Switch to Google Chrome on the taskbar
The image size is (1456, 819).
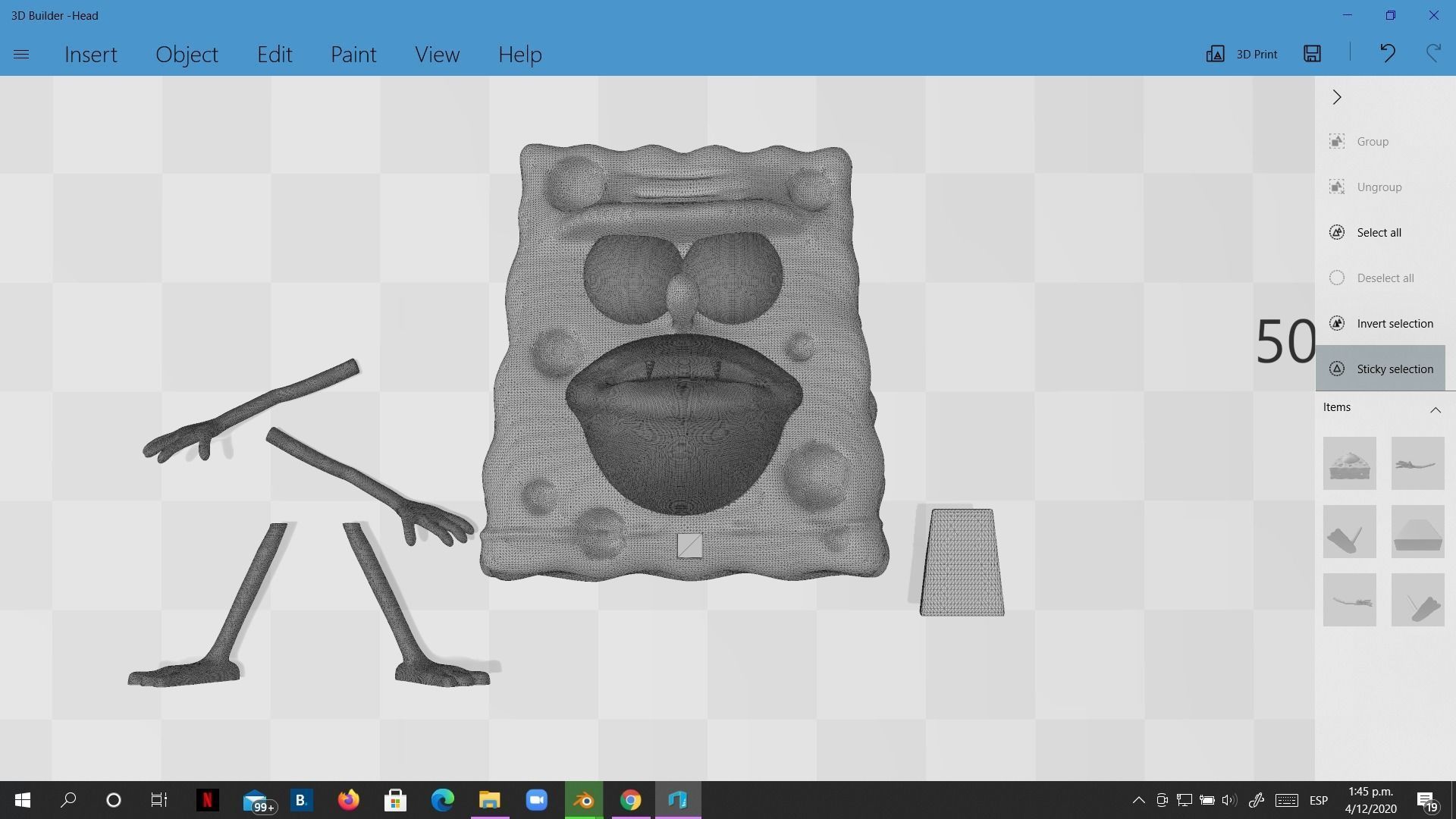pyautogui.click(x=631, y=800)
